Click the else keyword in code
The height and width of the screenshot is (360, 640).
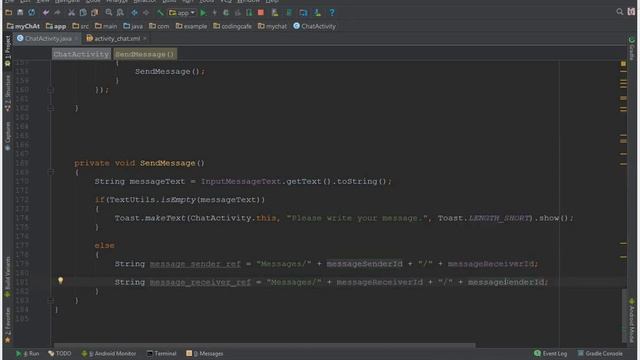click(x=104, y=245)
